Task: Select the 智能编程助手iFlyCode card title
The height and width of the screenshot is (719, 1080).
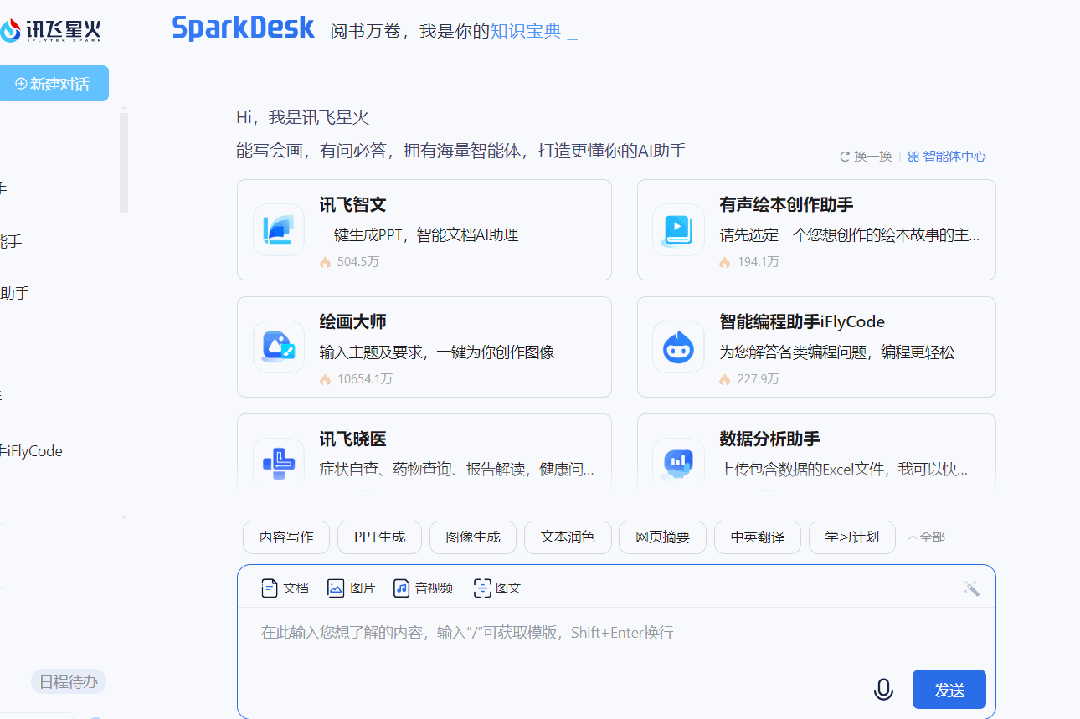Action: (x=802, y=322)
